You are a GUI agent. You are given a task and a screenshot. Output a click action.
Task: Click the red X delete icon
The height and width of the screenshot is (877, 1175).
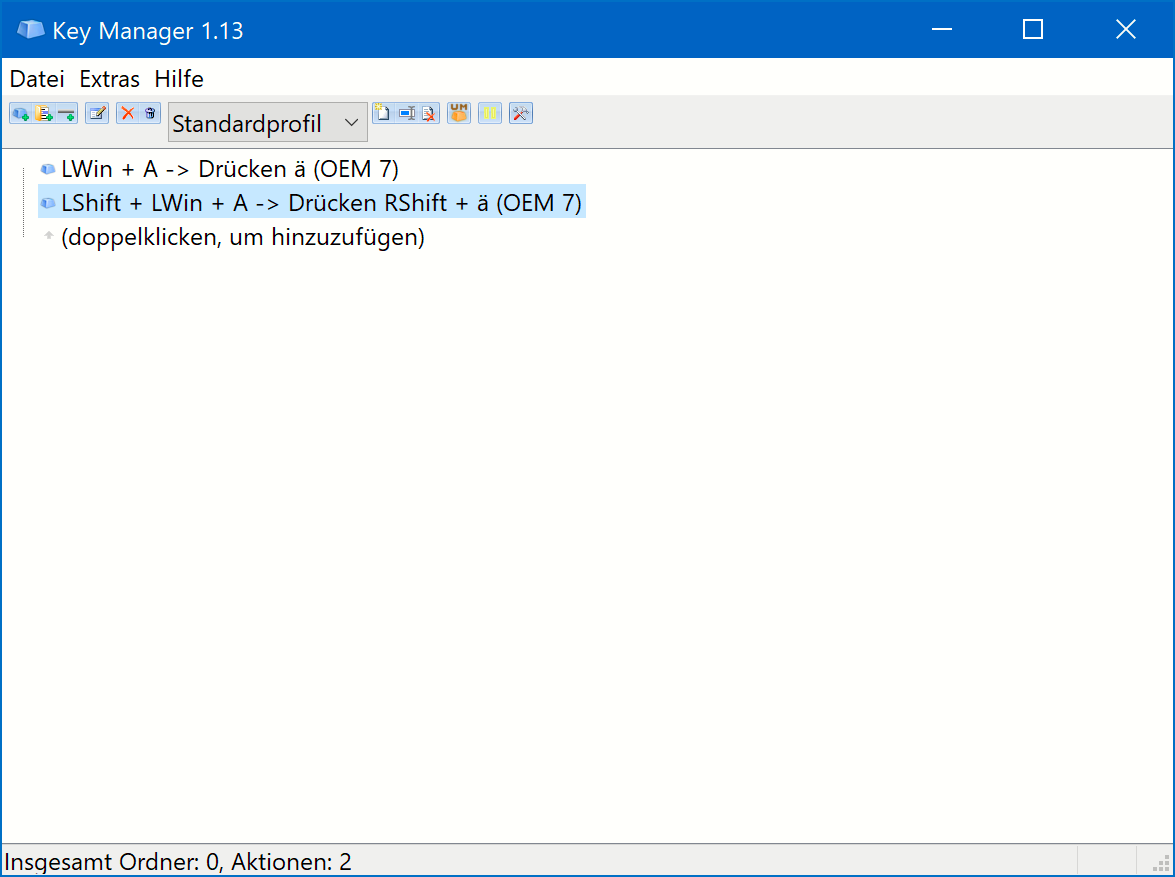pos(127,113)
